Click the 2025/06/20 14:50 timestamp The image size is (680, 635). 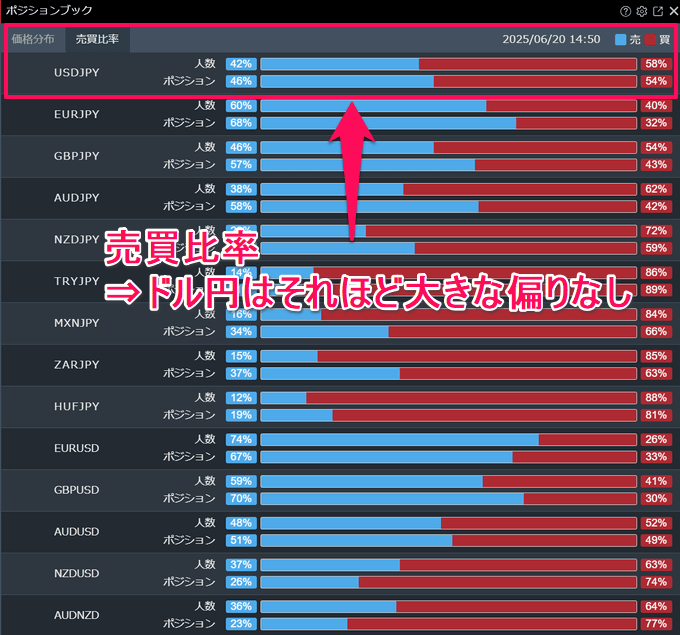click(x=551, y=39)
